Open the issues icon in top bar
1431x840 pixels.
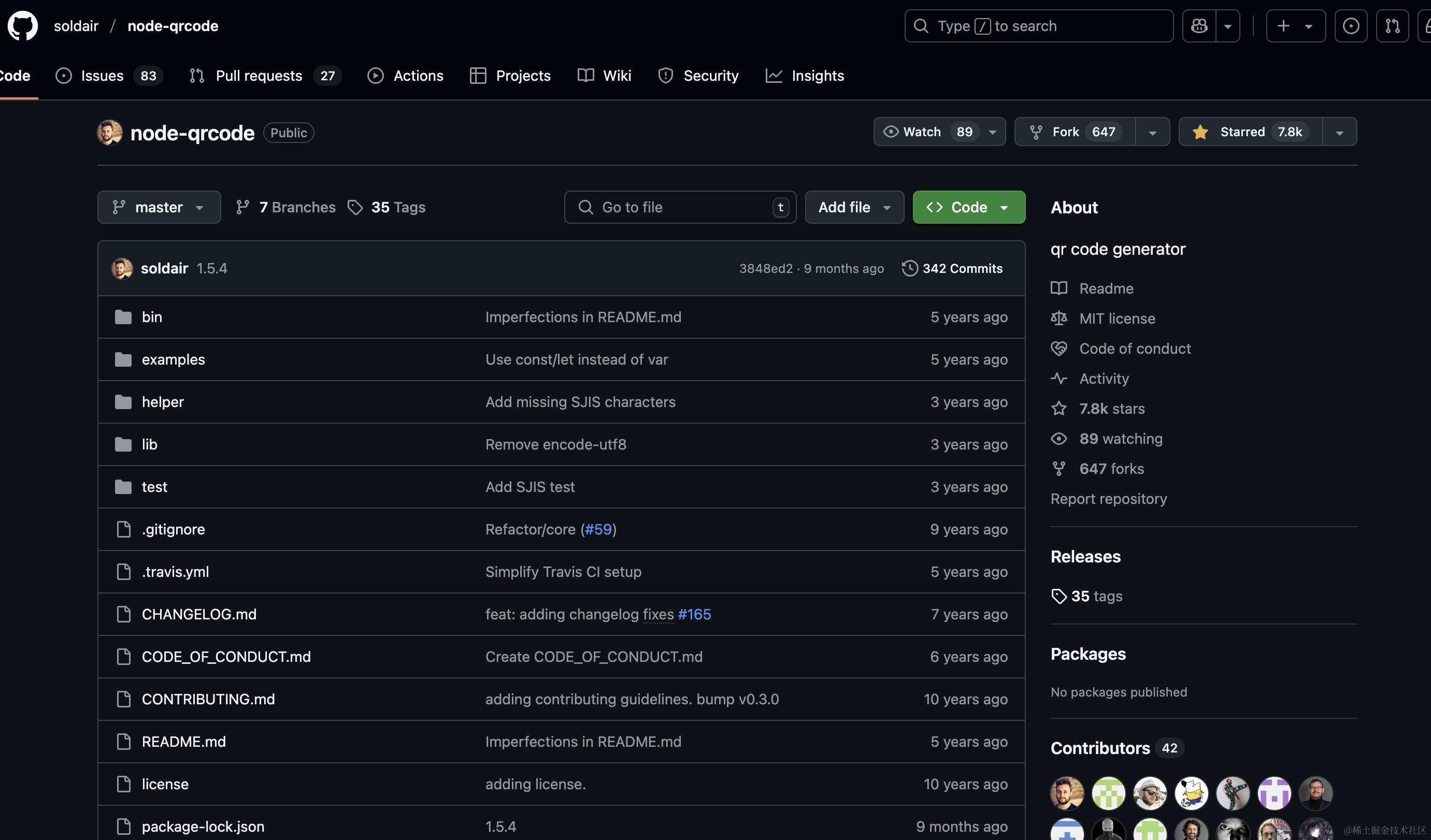1350,25
